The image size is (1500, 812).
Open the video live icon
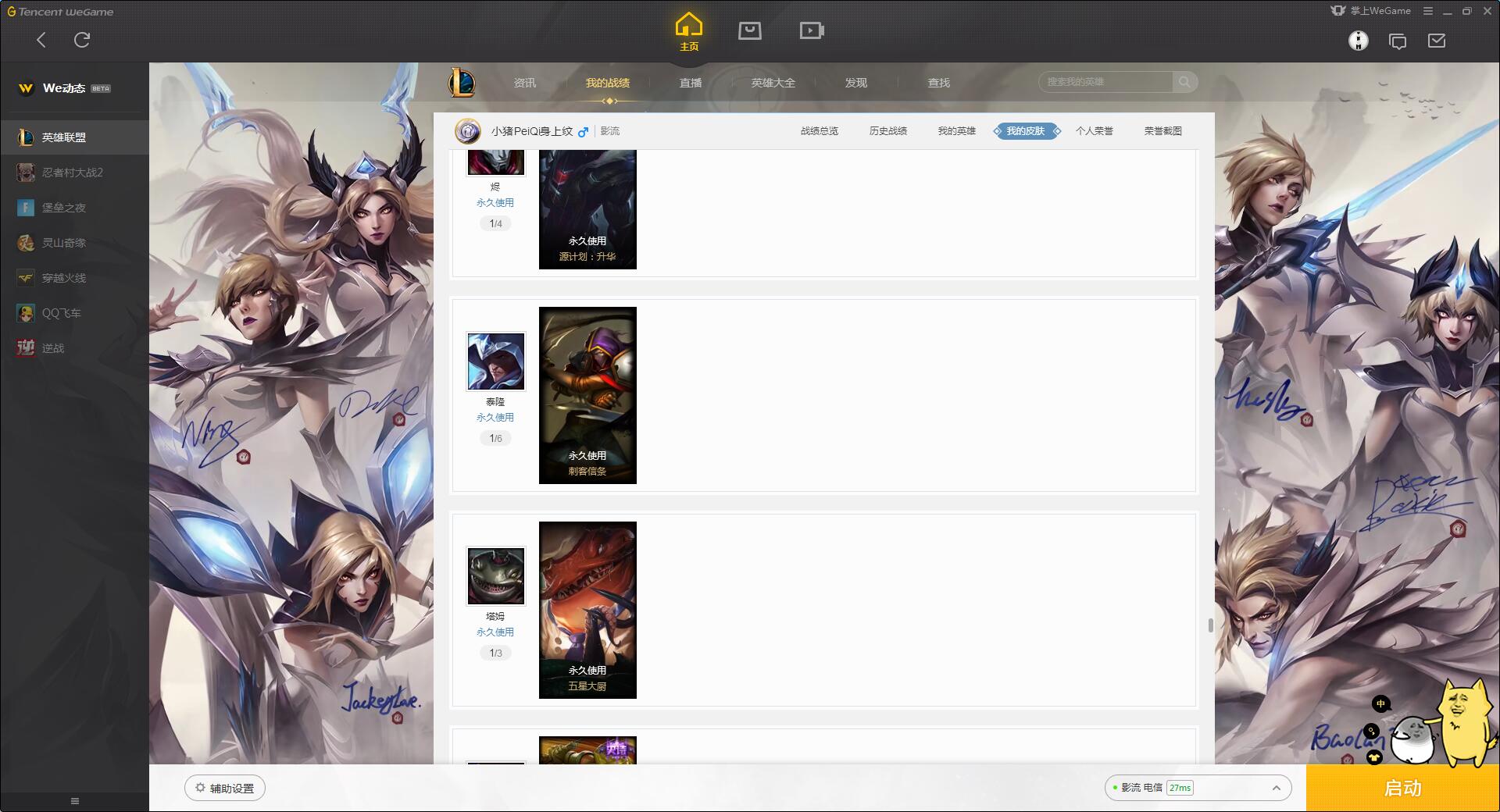[812, 30]
